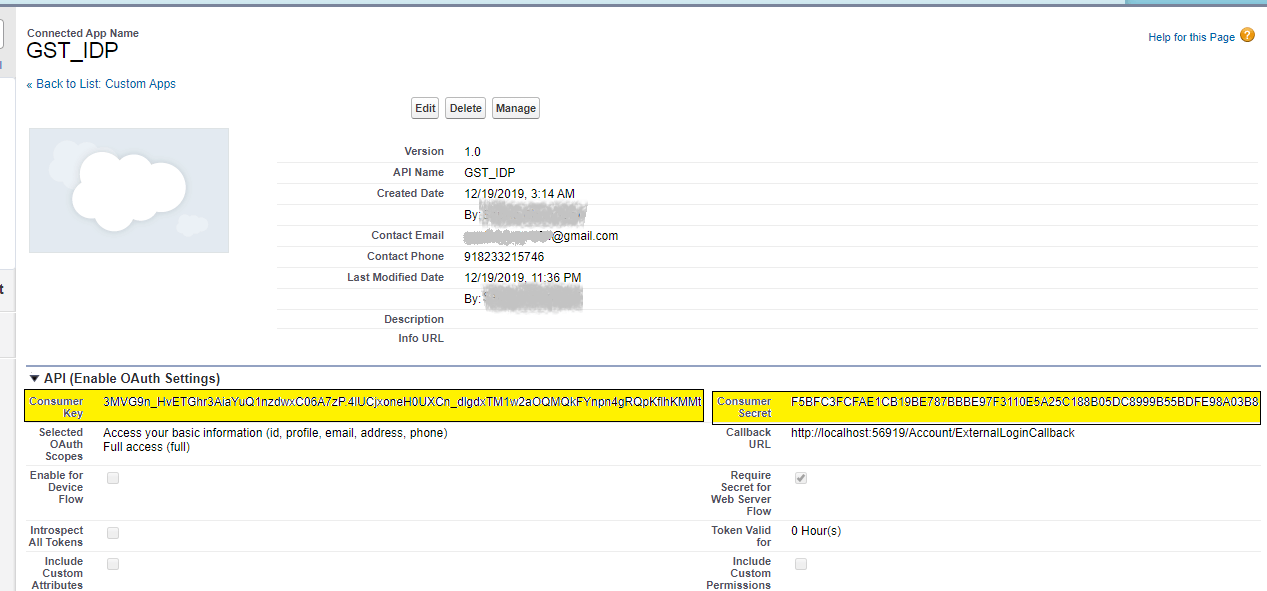Click the Contact Phone number value

click(x=504, y=257)
